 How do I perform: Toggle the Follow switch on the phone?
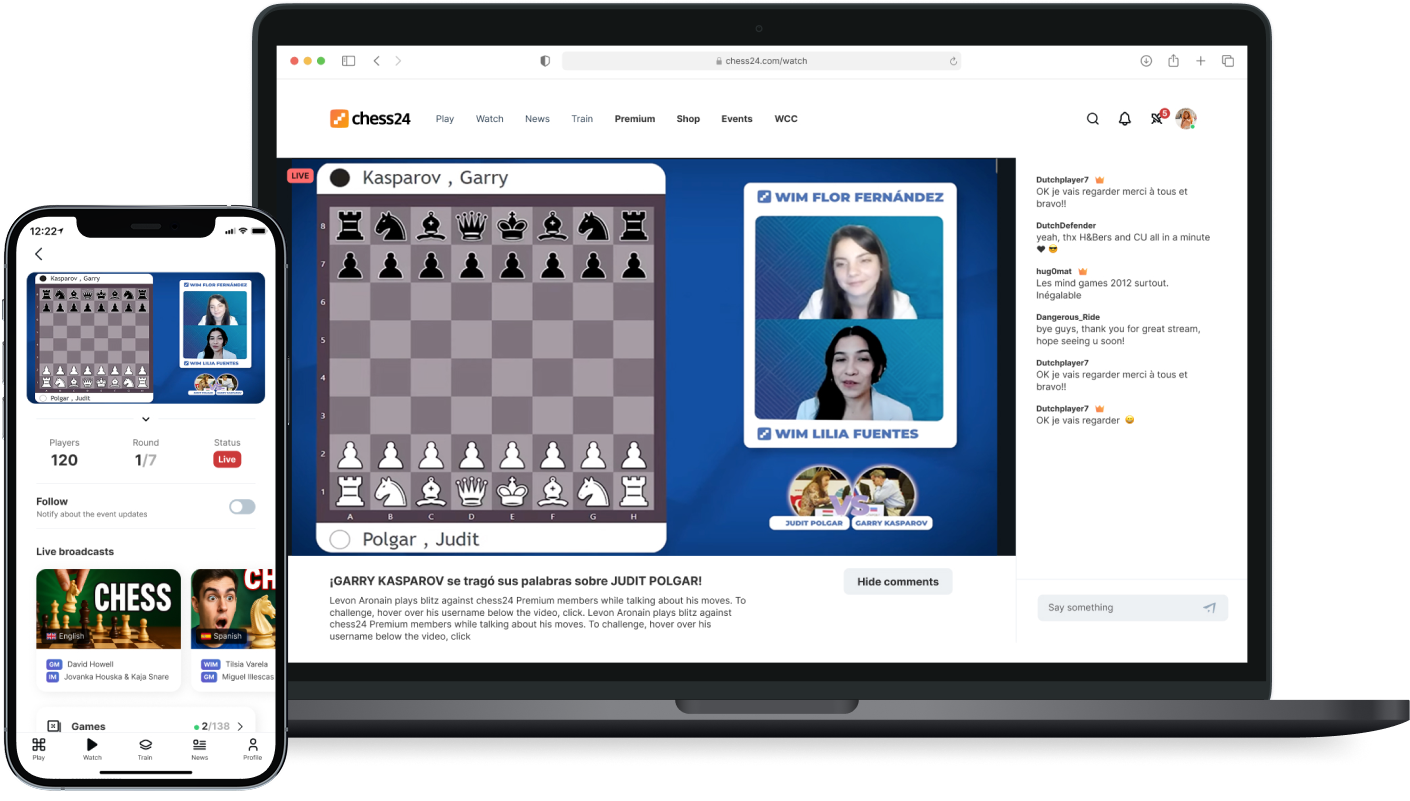pyautogui.click(x=242, y=507)
